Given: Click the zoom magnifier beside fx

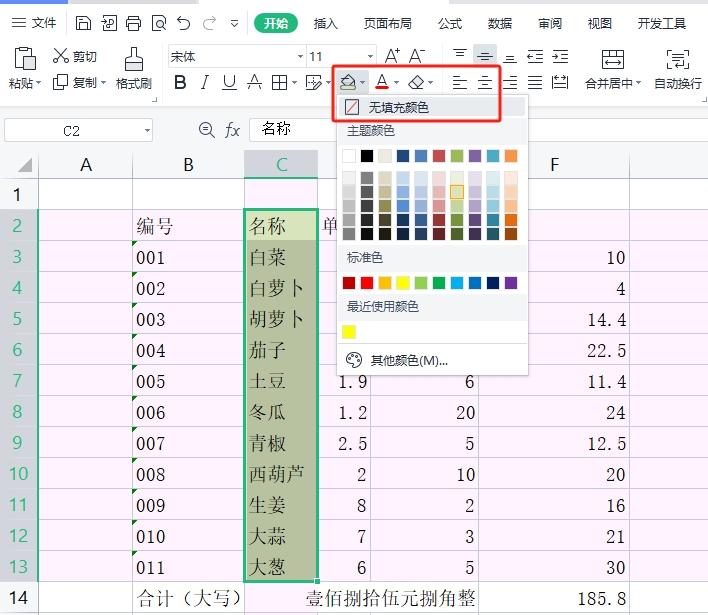Looking at the screenshot, I should click(207, 130).
